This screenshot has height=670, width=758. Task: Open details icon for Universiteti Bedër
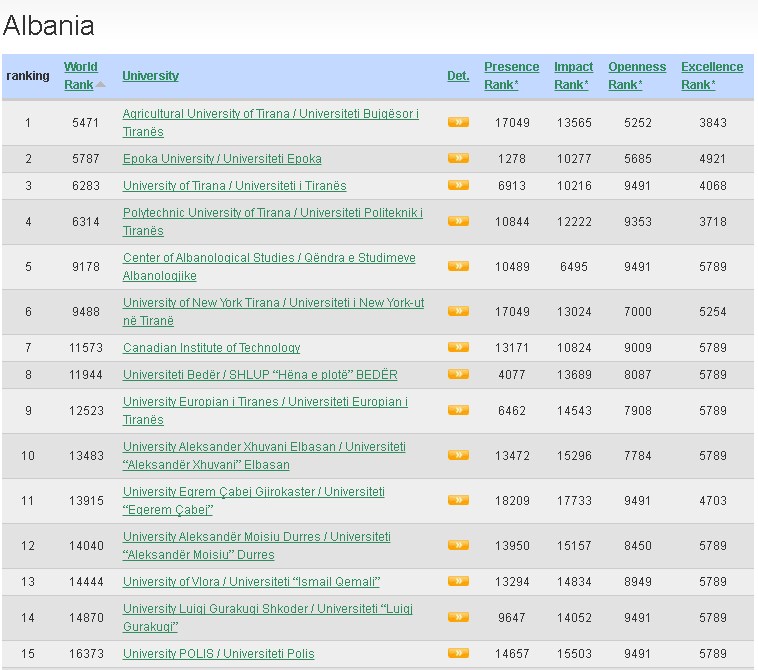(x=458, y=375)
